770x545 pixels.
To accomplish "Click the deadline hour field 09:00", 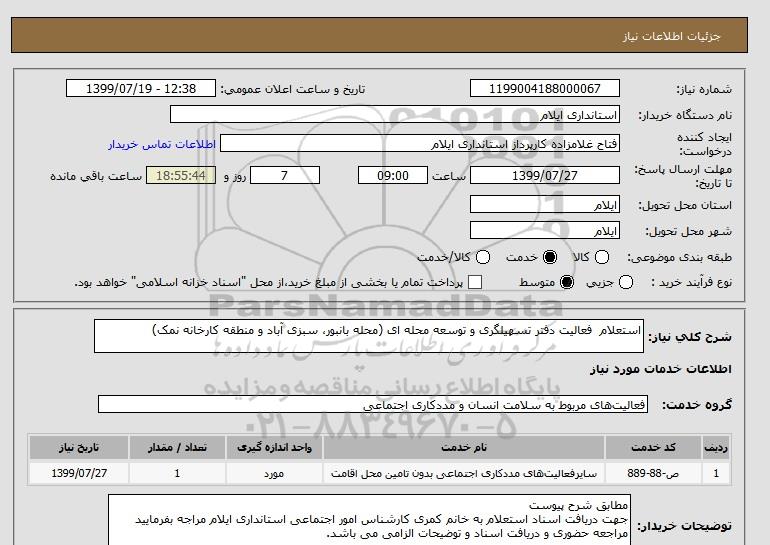I will click(393, 175).
